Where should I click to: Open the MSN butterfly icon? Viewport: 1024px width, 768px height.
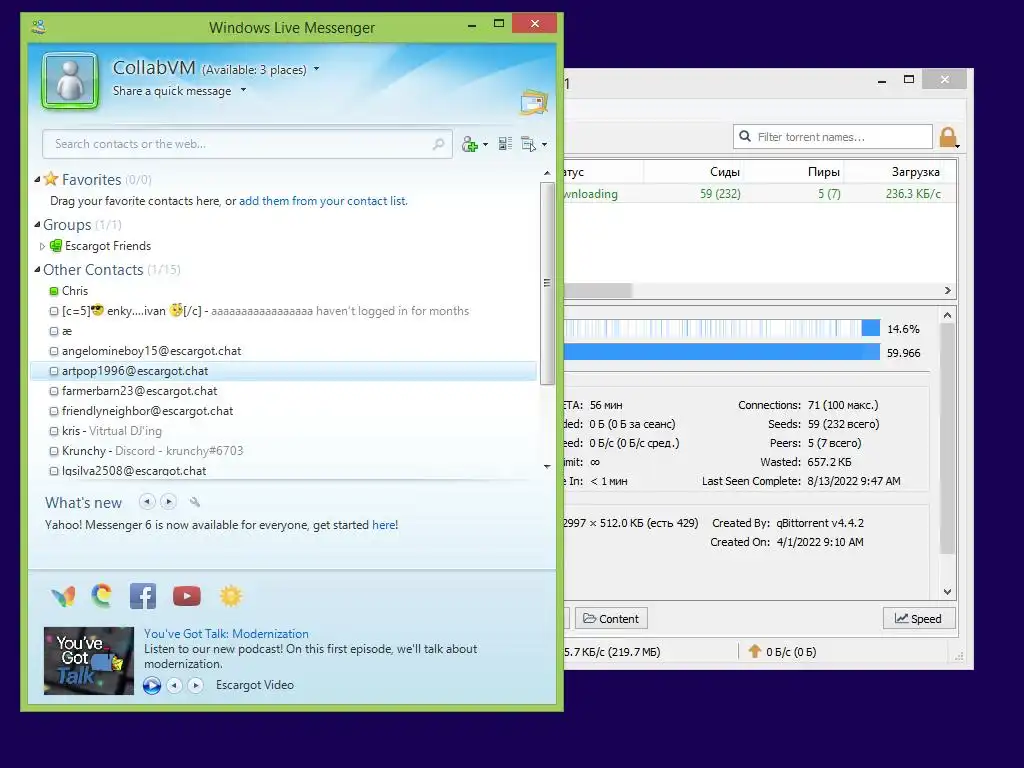pyautogui.click(x=63, y=596)
